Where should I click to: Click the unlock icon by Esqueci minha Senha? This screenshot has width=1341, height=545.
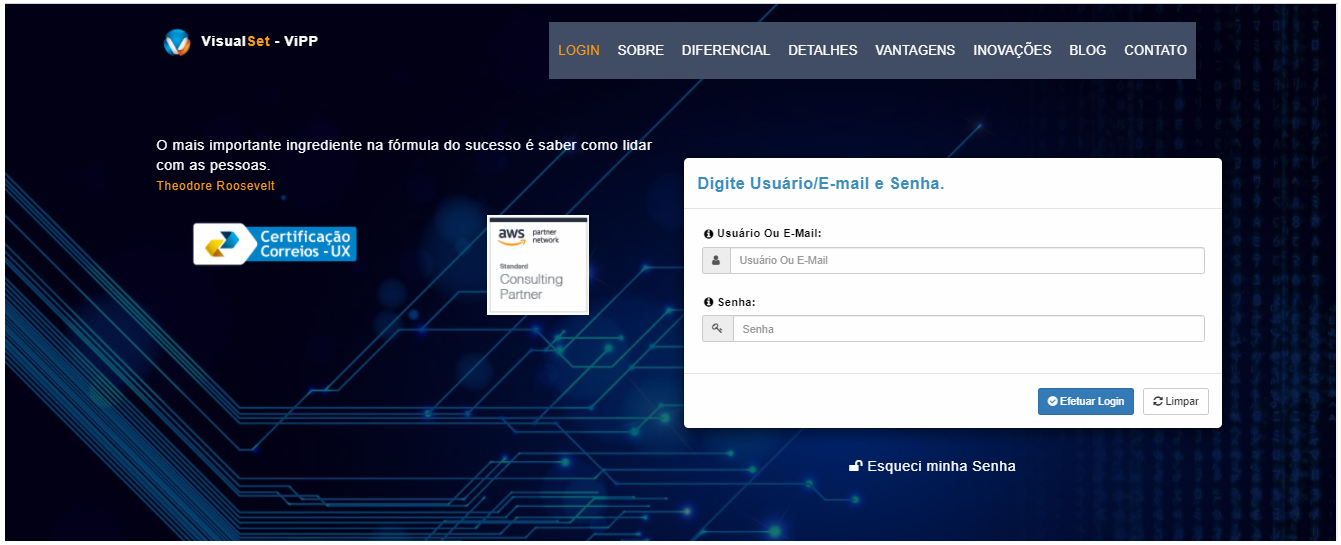point(856,466)
